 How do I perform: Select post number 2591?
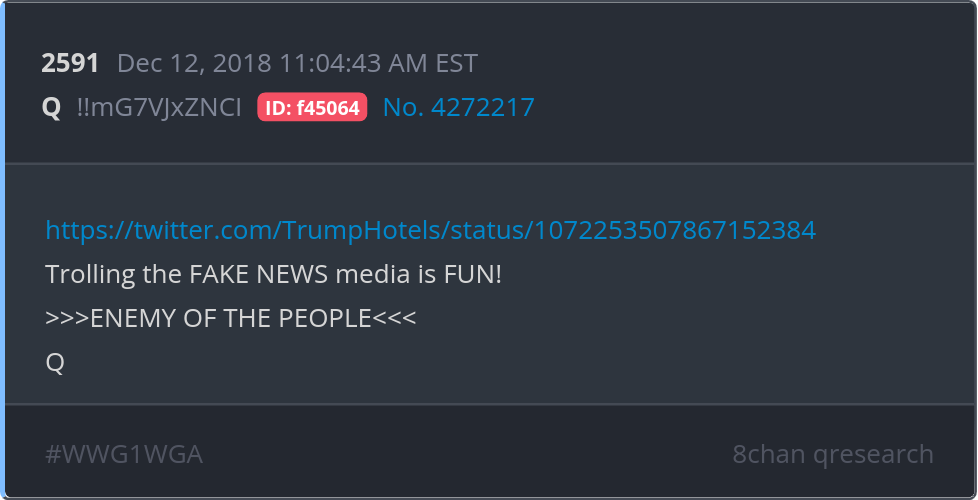[x=70, y=63]
